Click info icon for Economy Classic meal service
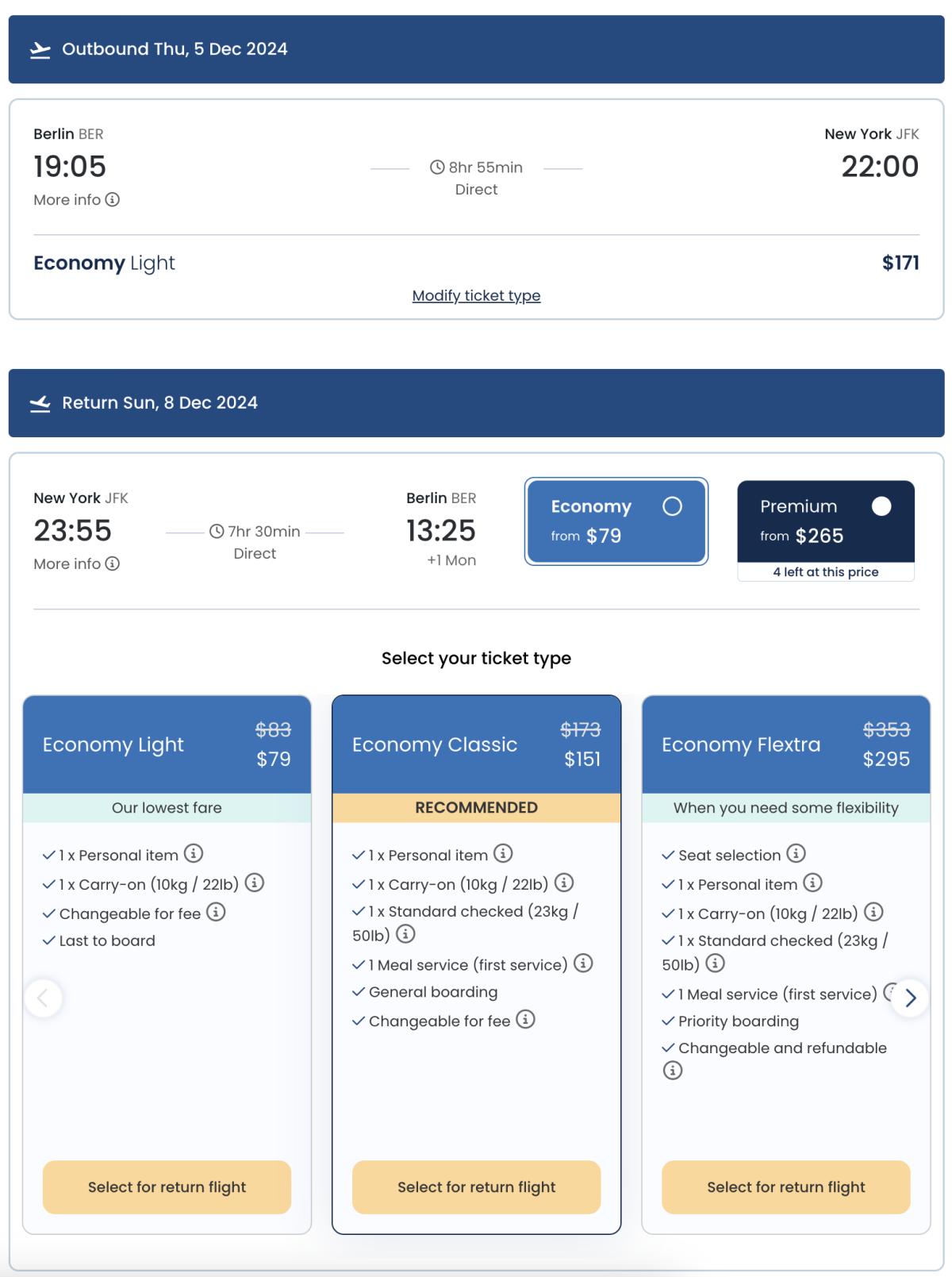This screenshot has width=952, height=1277. [x=584, y=963]
